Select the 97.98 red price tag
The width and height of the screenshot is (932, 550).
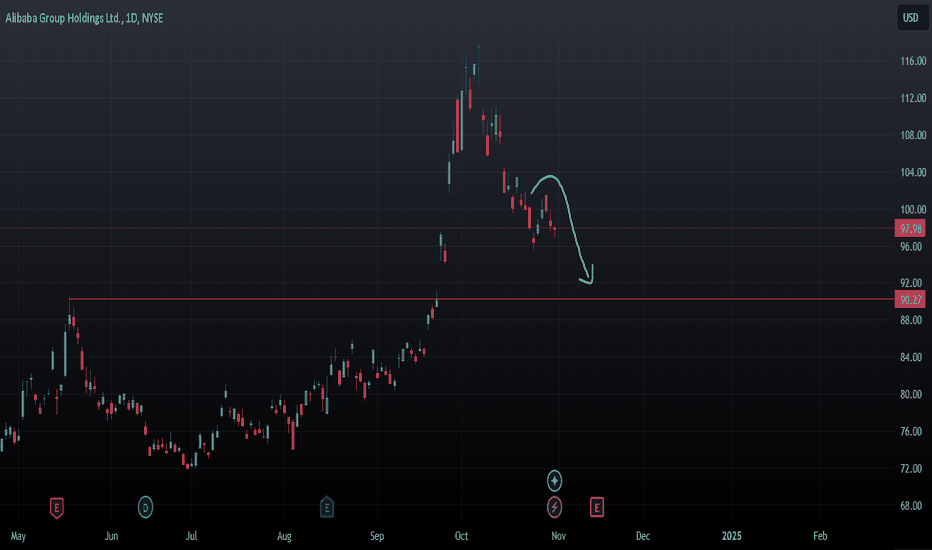point(910,228)
